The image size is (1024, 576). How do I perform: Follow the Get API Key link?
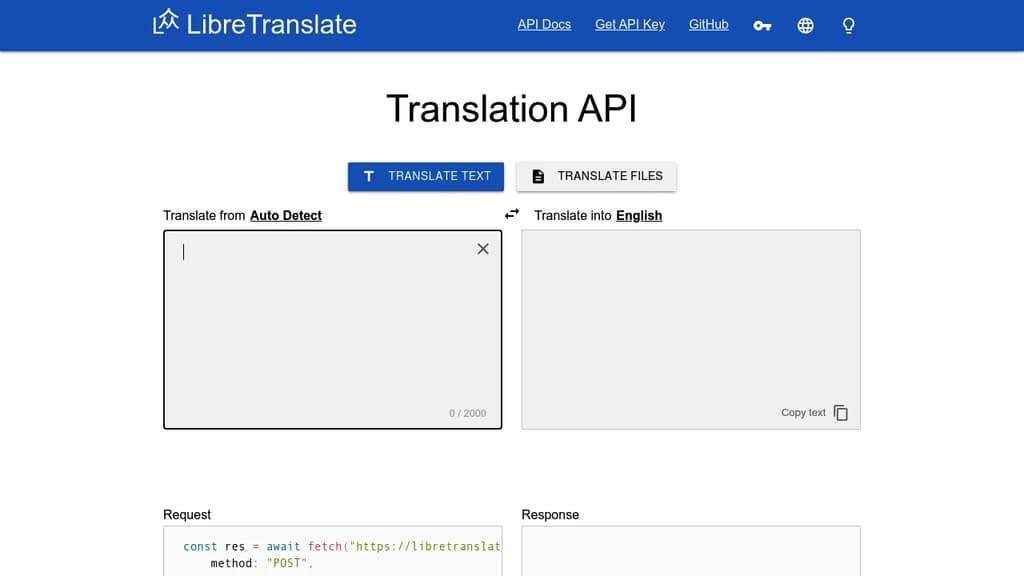click(629, 24)
